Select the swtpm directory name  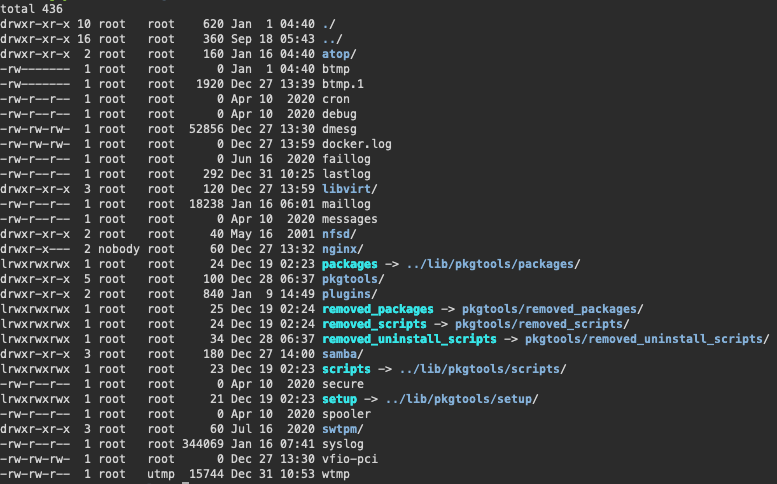339,429
